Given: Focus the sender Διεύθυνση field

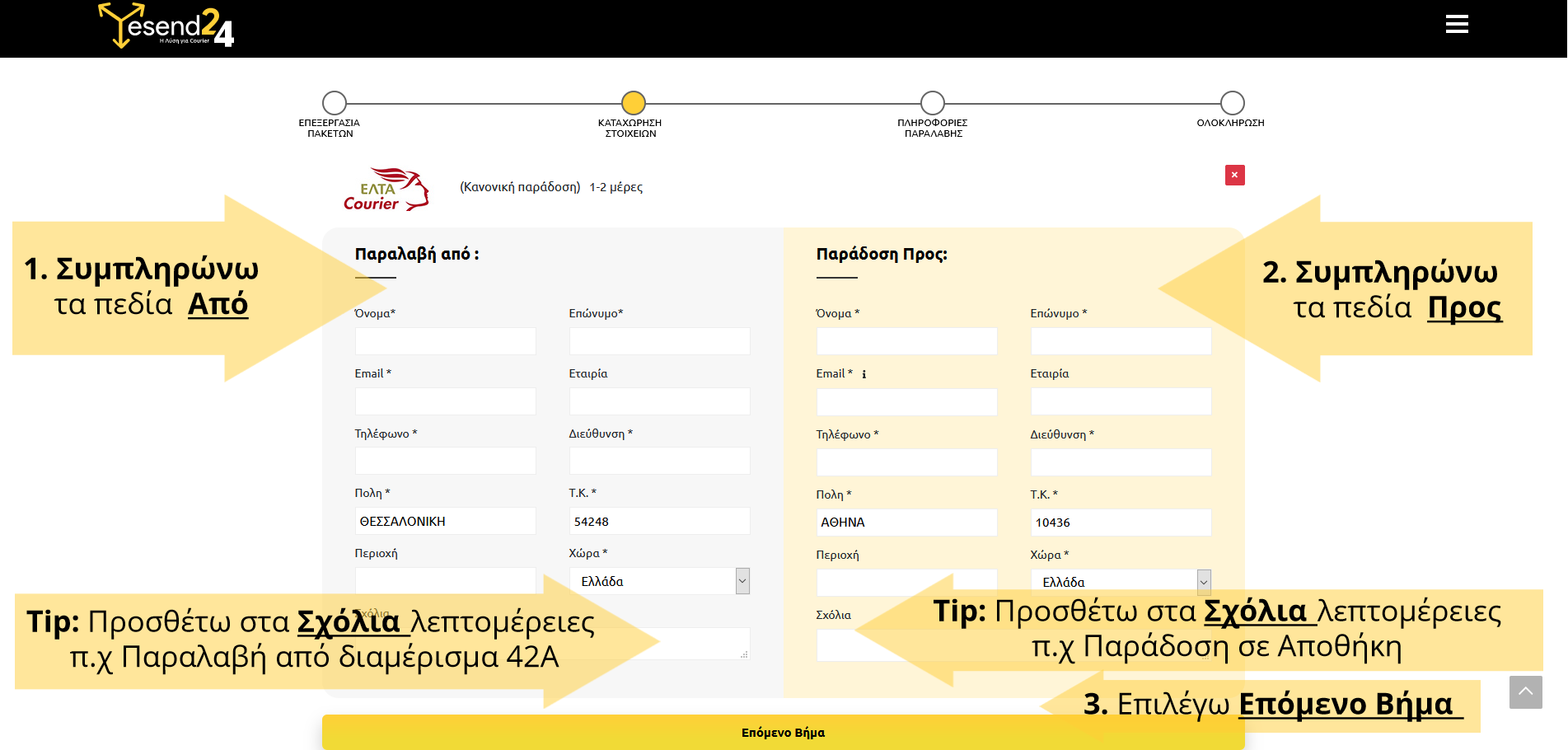Looking at the screenshot, I should (x=659, y=461).
